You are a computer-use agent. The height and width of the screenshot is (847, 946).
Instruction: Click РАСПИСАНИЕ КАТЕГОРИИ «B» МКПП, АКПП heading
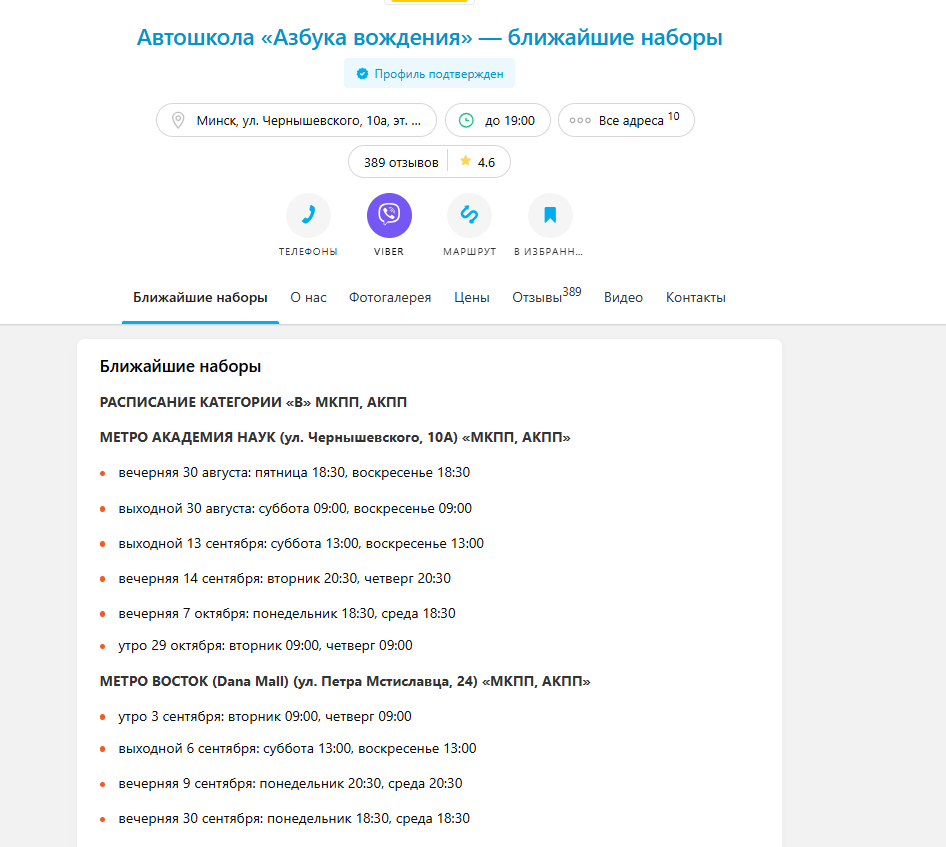tap(253, 402)
